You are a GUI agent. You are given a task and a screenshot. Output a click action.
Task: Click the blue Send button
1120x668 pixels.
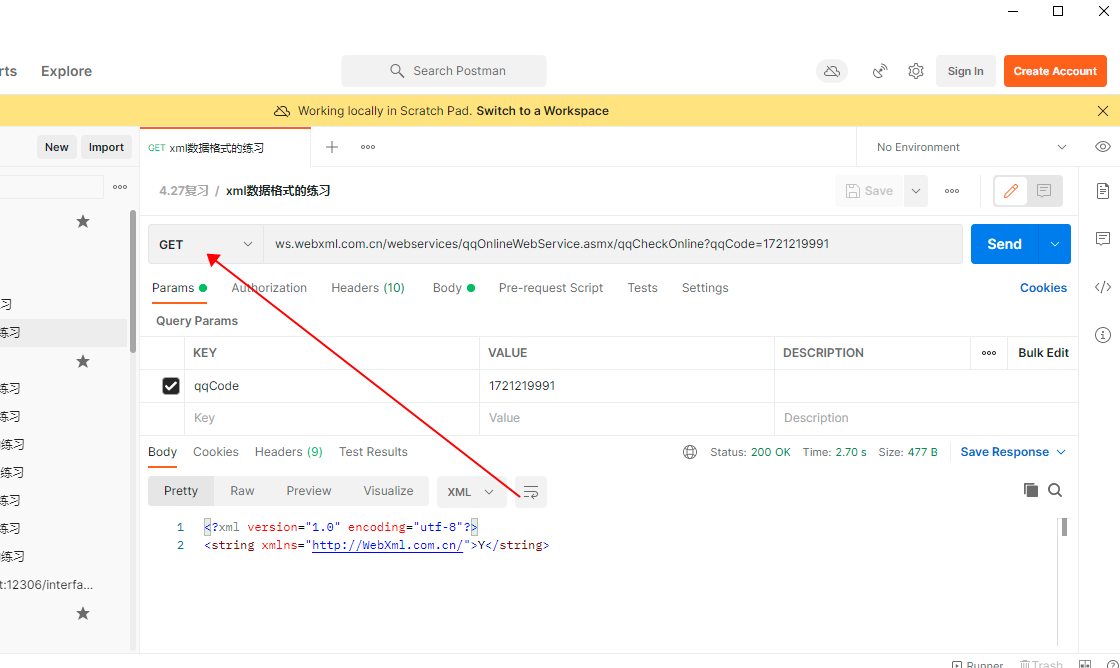1004,244
